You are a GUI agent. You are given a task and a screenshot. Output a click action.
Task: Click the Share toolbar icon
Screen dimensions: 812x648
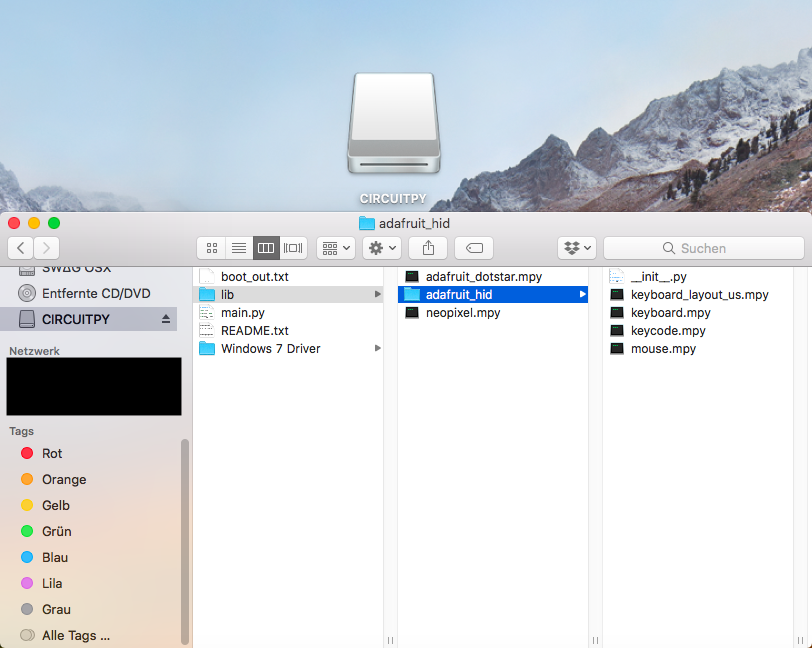pos(428,248)
